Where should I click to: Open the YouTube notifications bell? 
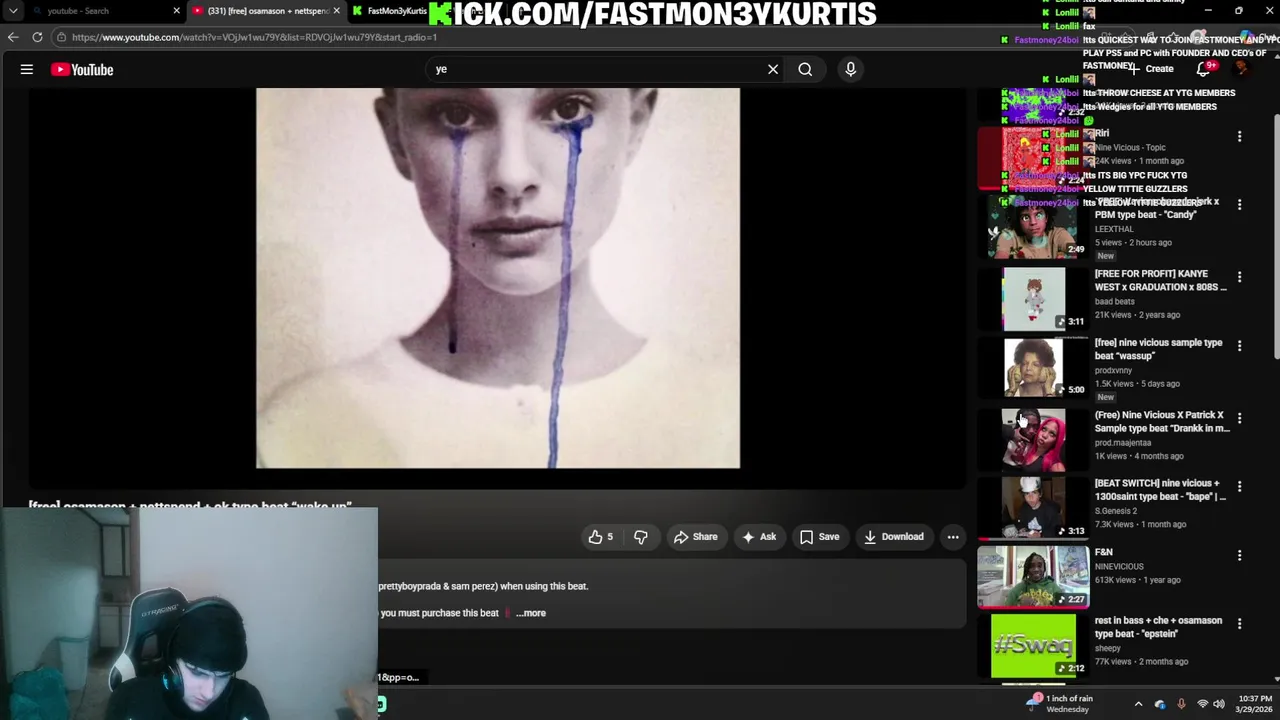pyautogui.click(x=1203, y=69)
